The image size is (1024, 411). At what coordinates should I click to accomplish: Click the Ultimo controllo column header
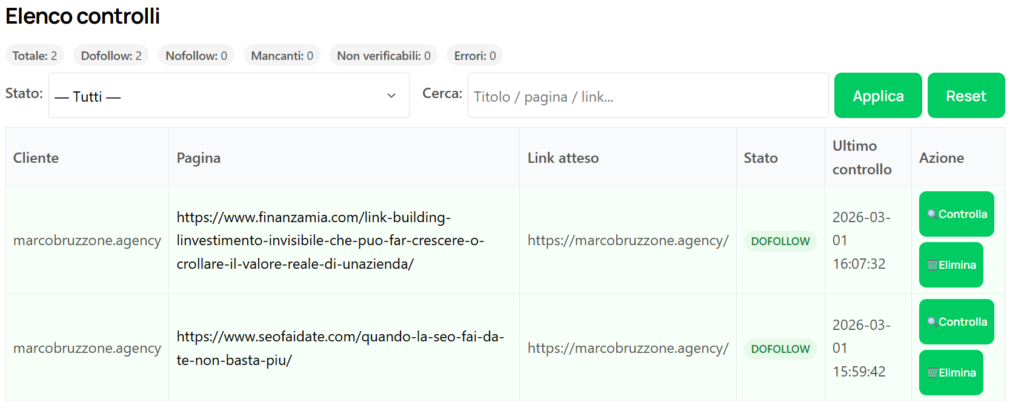pos(861,157)
